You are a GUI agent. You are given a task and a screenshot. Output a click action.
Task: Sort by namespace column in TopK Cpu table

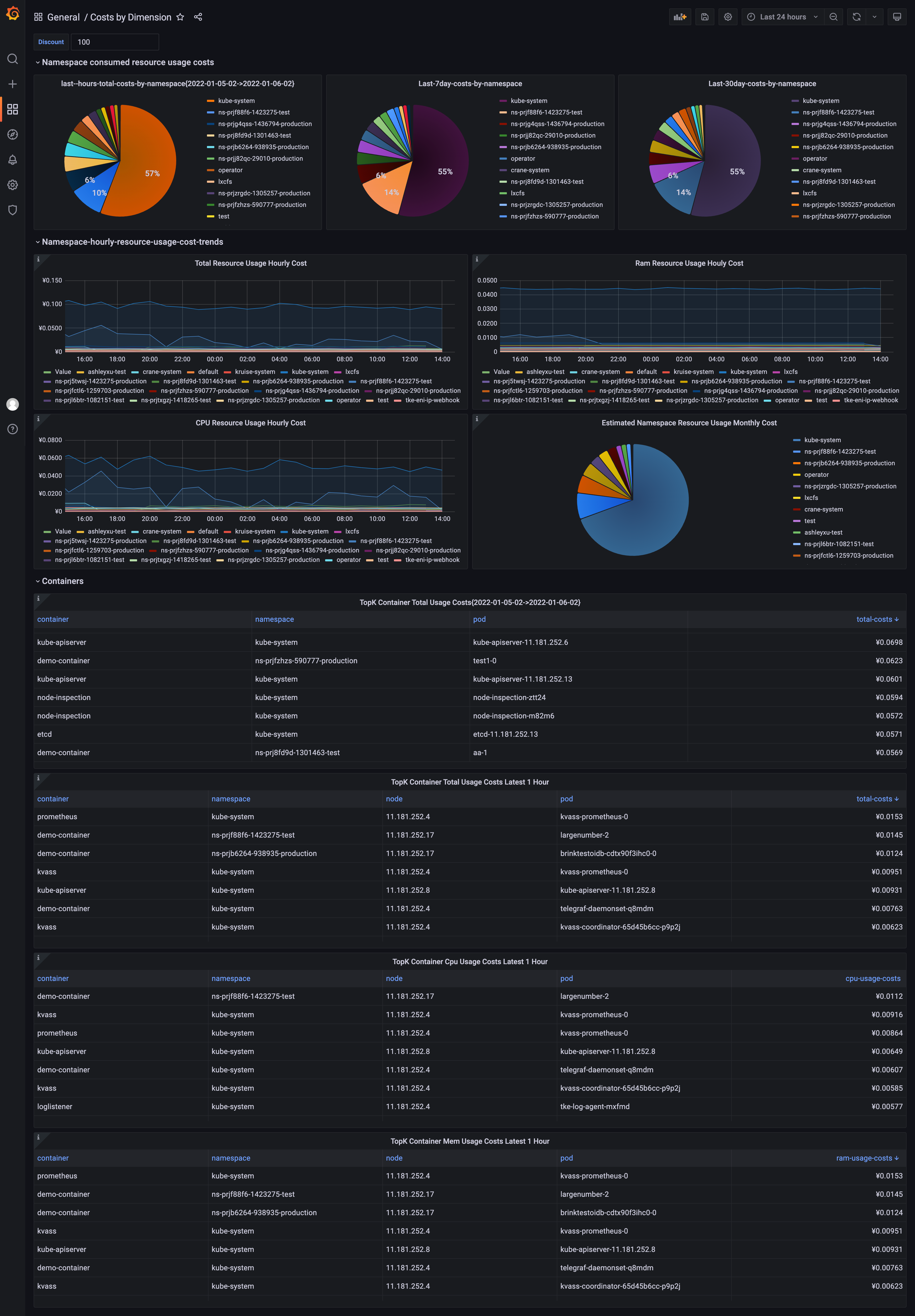231,978
